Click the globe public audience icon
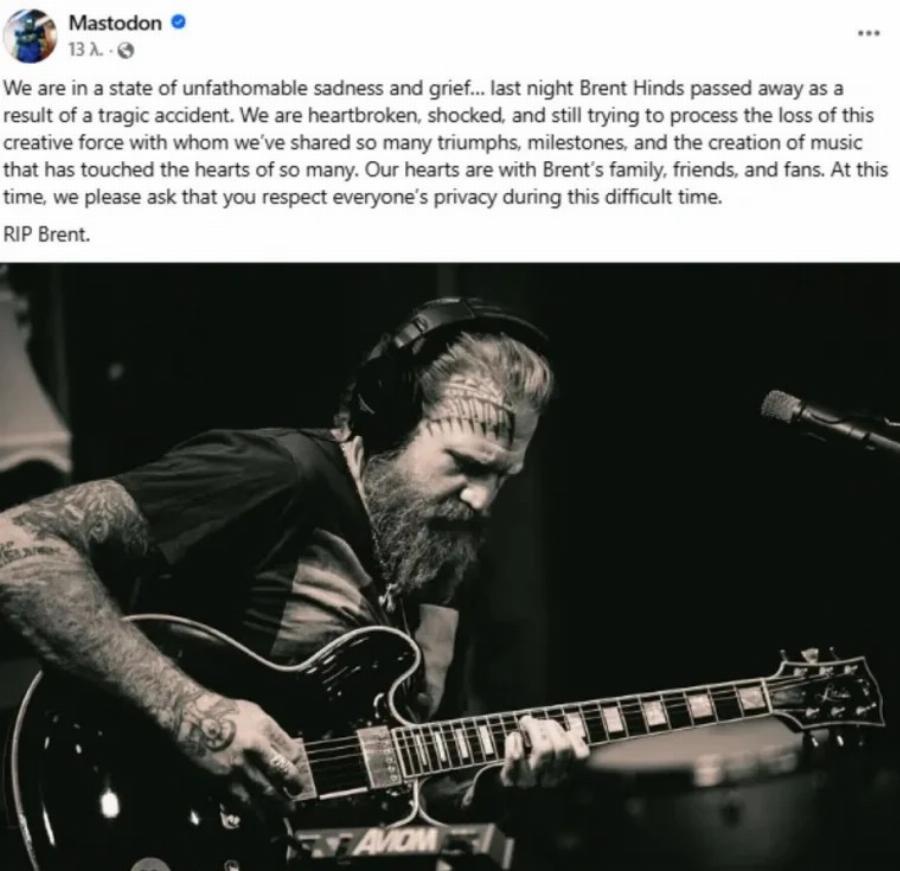This screenshot has height=871, width=900. point(125,51)
